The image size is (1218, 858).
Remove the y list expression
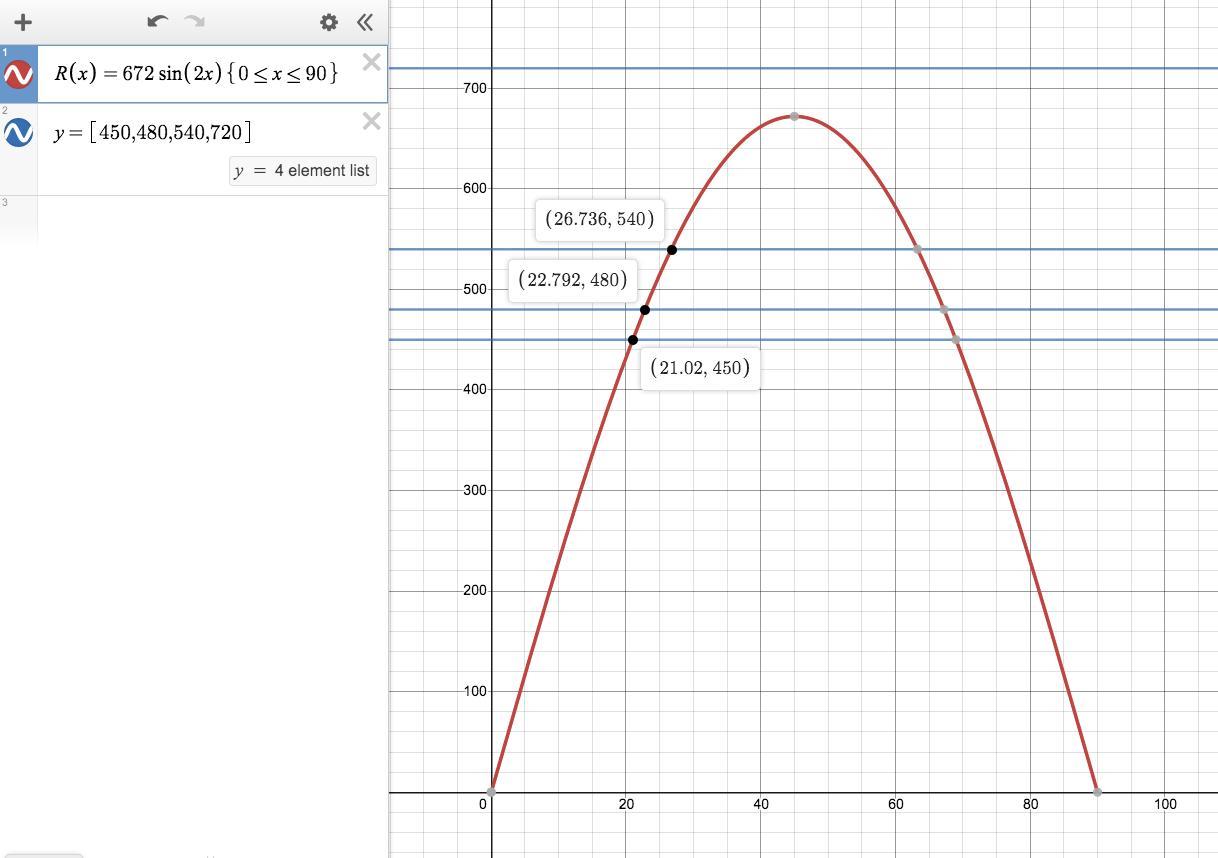[371, 121]
